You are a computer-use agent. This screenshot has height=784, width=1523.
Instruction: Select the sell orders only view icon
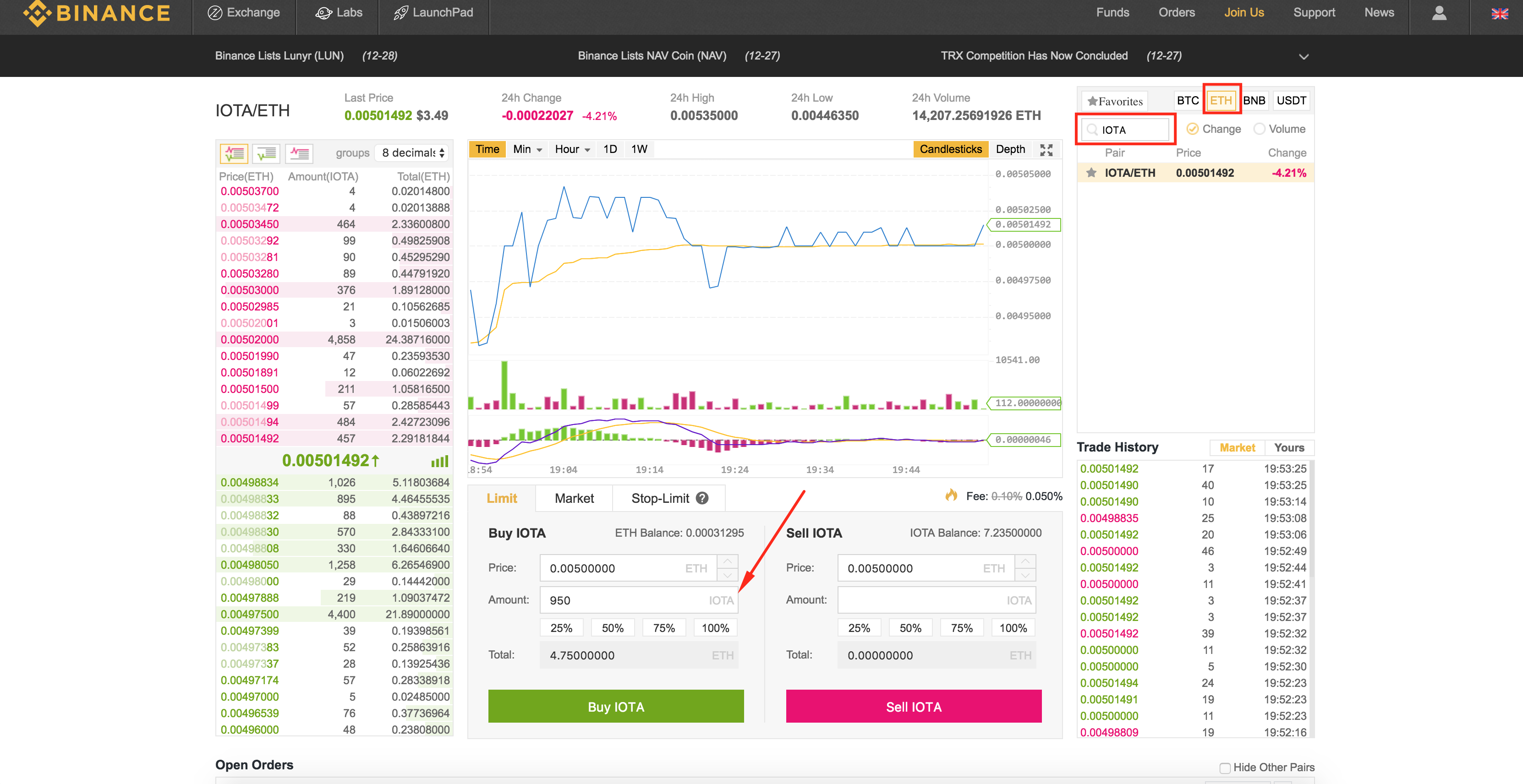point(299,153)
